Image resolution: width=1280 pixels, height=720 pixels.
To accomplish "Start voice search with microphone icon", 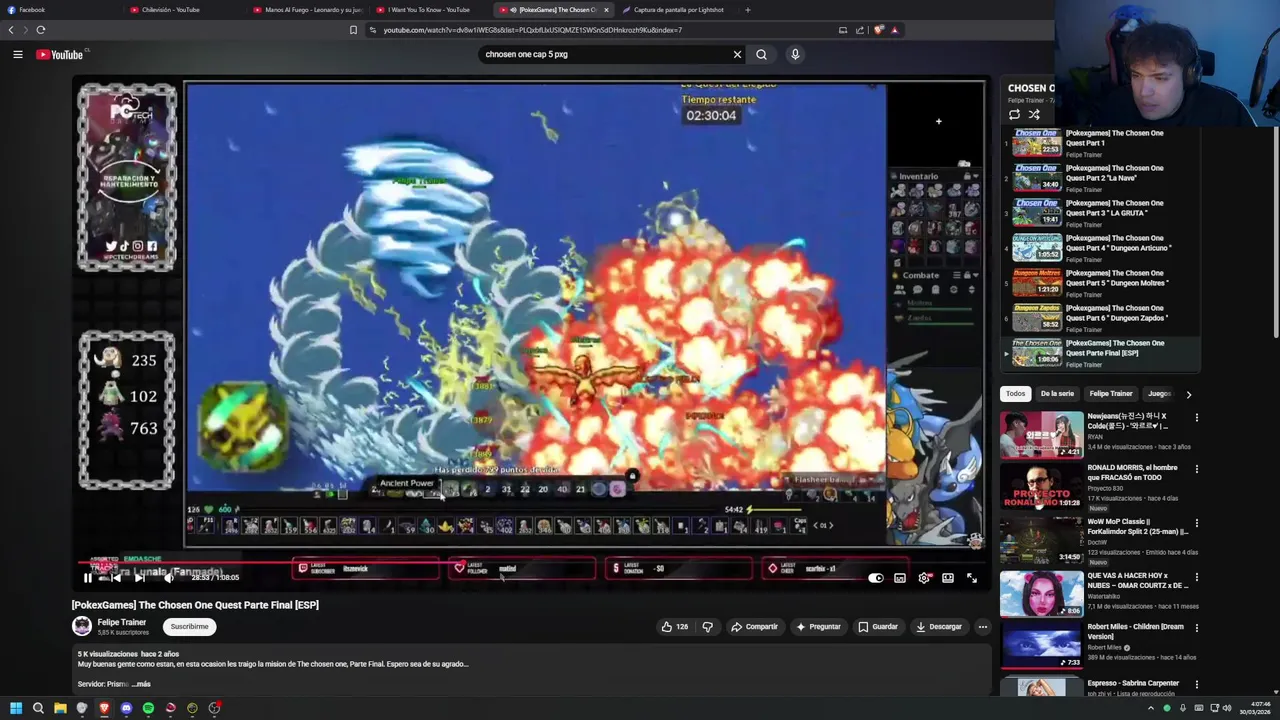I will [795, 54].
